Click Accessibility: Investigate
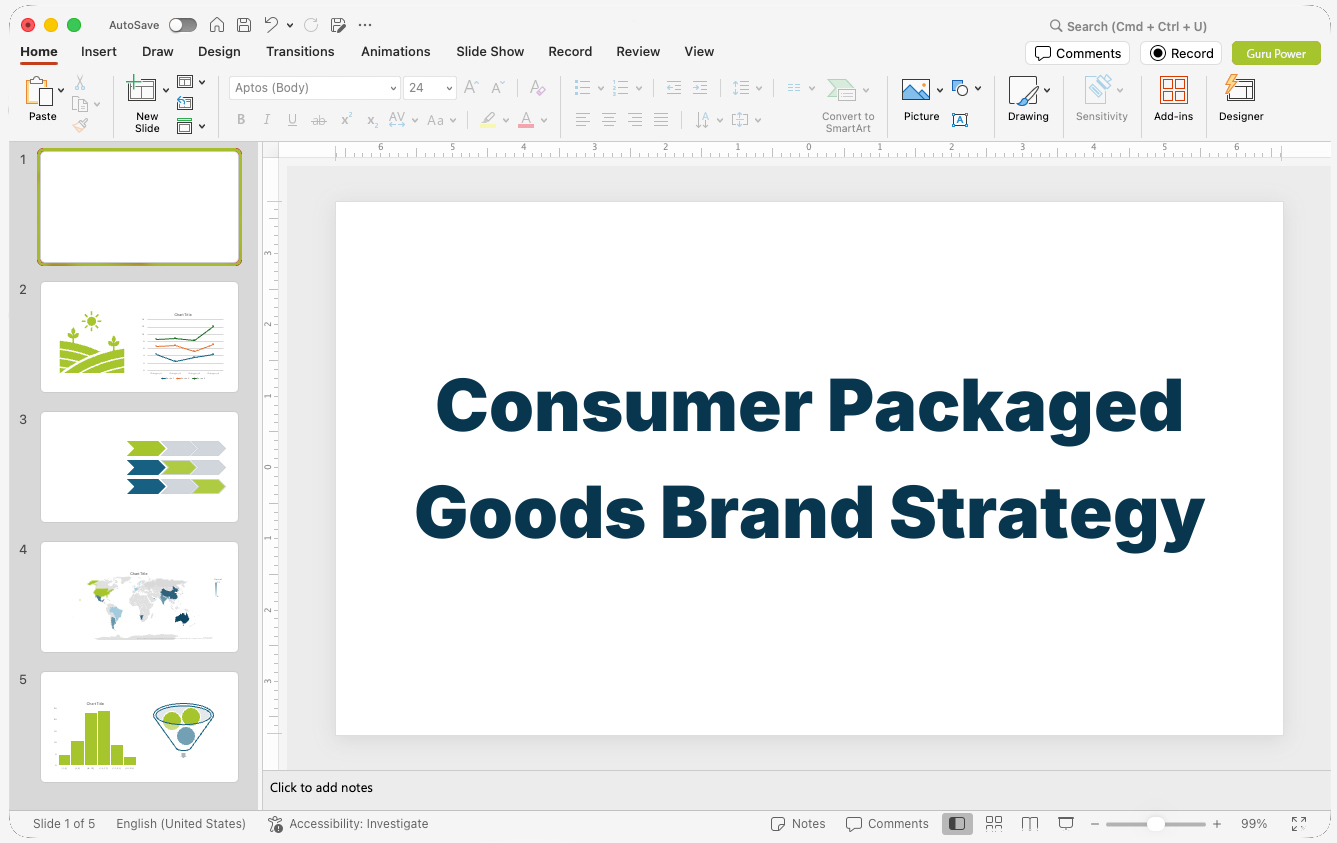Screen dimensions: 1337x843 348,824
